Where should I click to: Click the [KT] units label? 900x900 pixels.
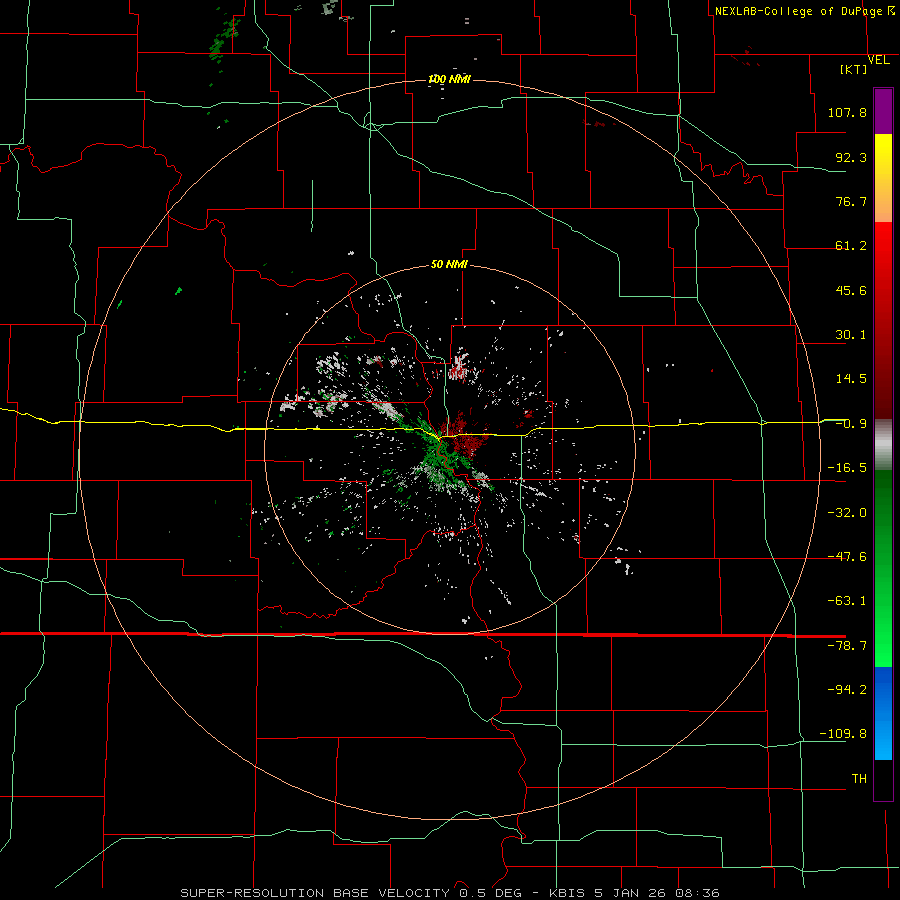click(x=853, y=69)
